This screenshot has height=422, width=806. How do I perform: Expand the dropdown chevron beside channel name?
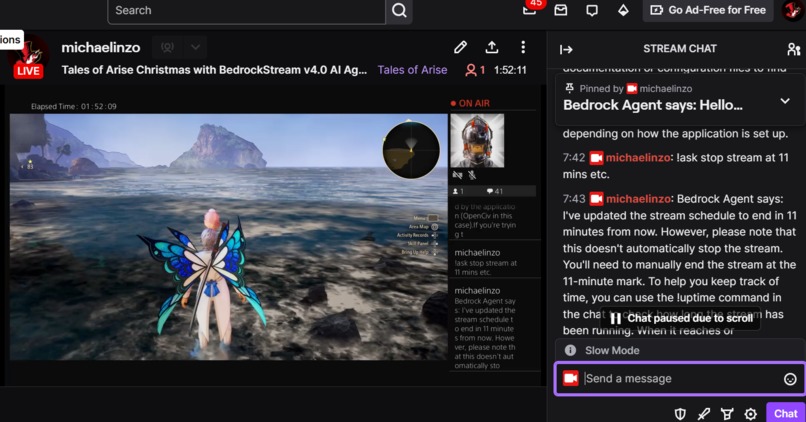tap(195, 47)
